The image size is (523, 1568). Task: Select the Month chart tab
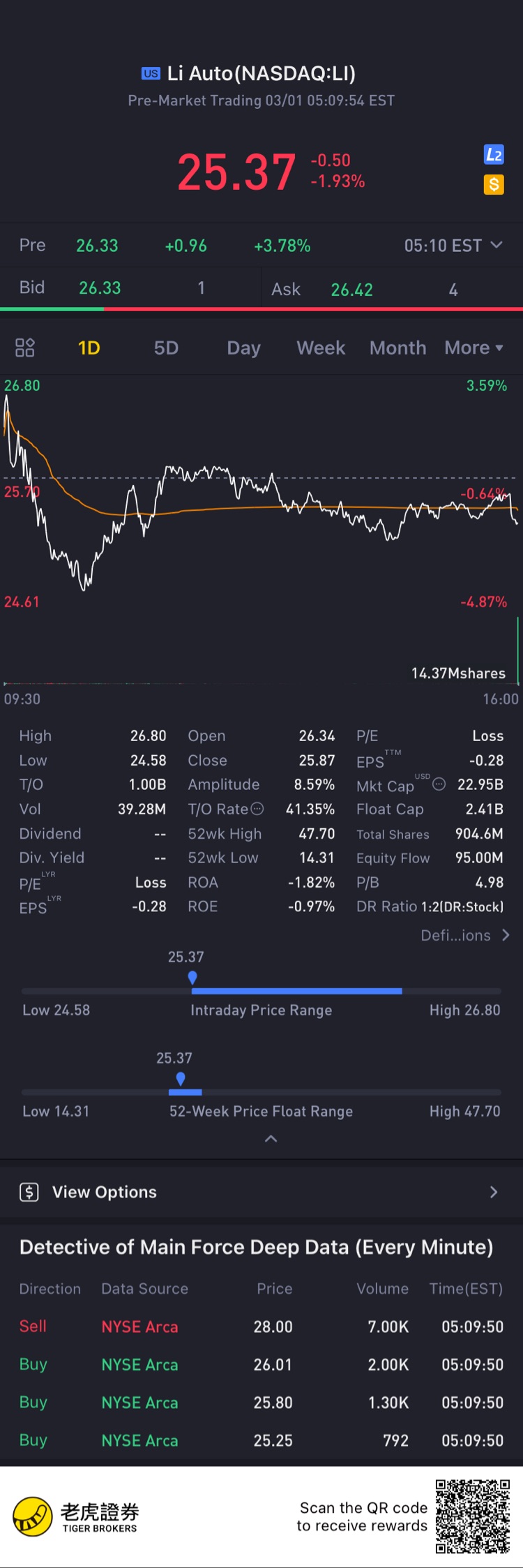tap(397, 348)
